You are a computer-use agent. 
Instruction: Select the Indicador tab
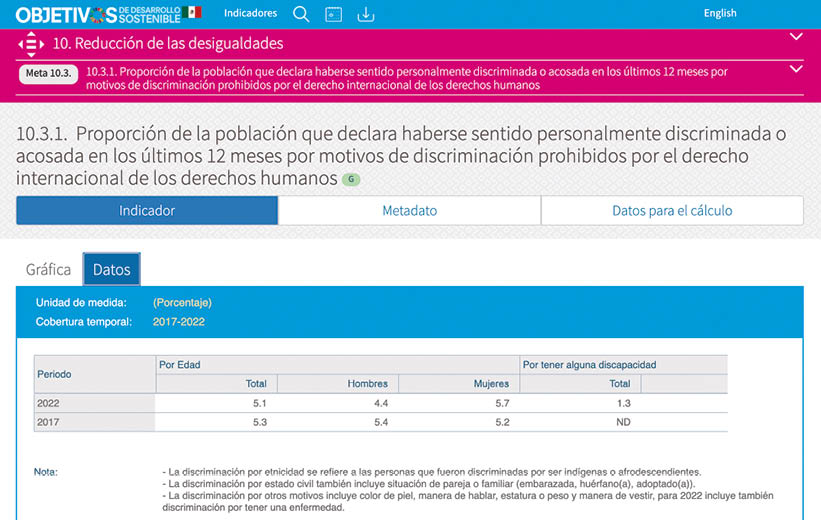[x=147, y=211]
